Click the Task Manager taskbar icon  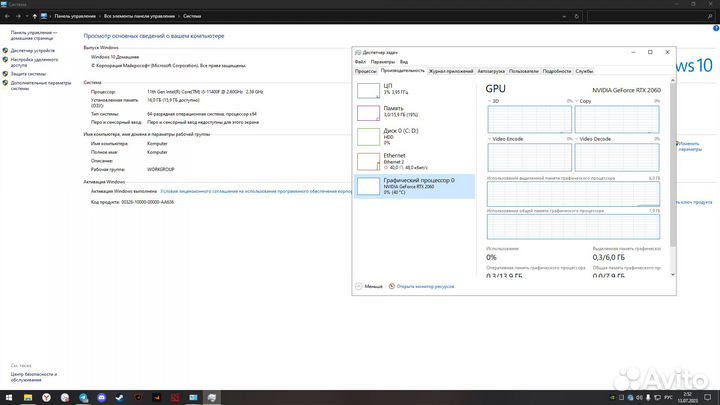[x=212, y=398]
